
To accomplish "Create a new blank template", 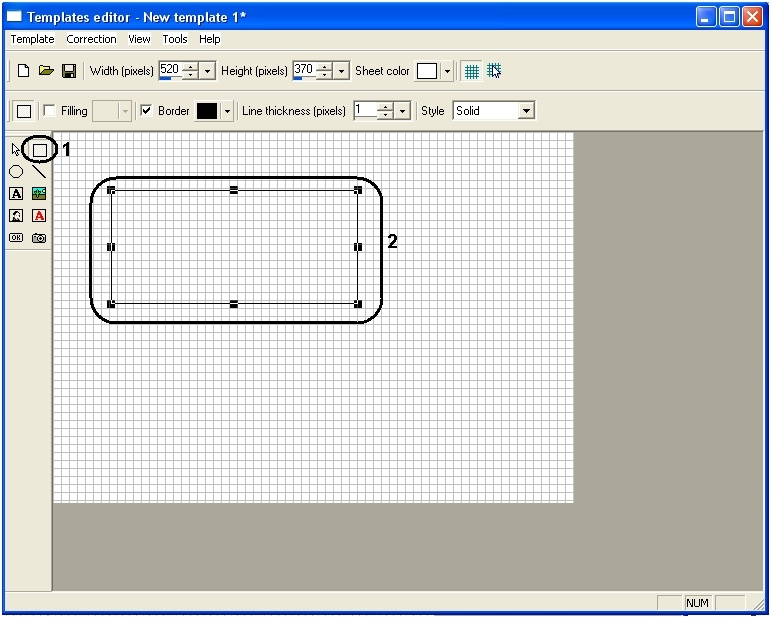I will pyautogui.click(x=24, y=71).
